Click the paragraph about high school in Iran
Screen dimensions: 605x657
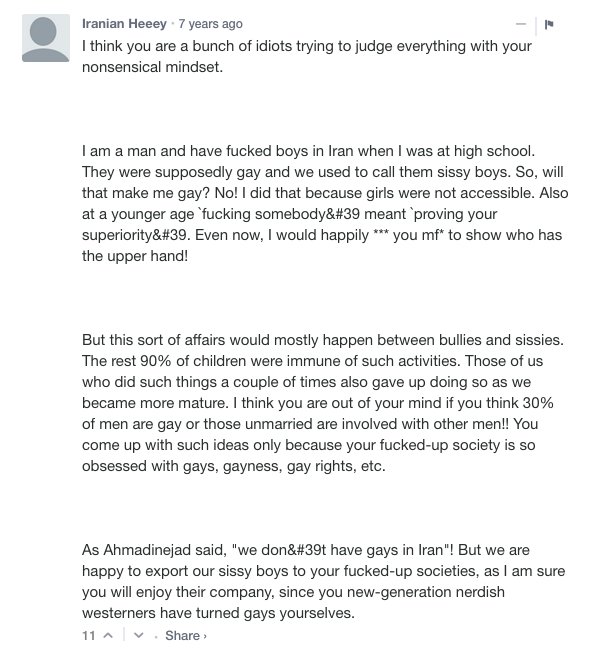pyautogui.click(x=325, y=203)
